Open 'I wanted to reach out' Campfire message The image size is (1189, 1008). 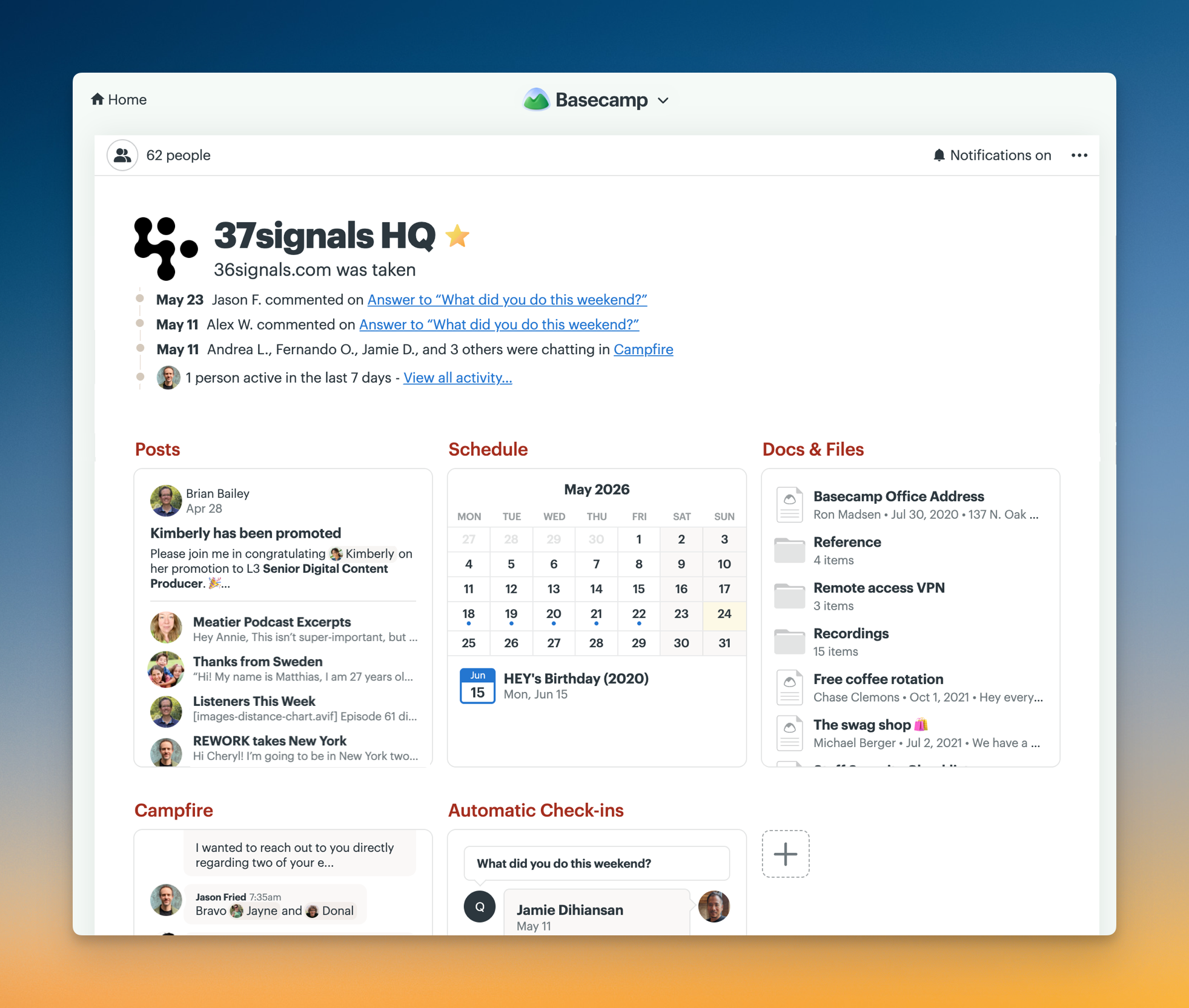click(x=300, y=855)
